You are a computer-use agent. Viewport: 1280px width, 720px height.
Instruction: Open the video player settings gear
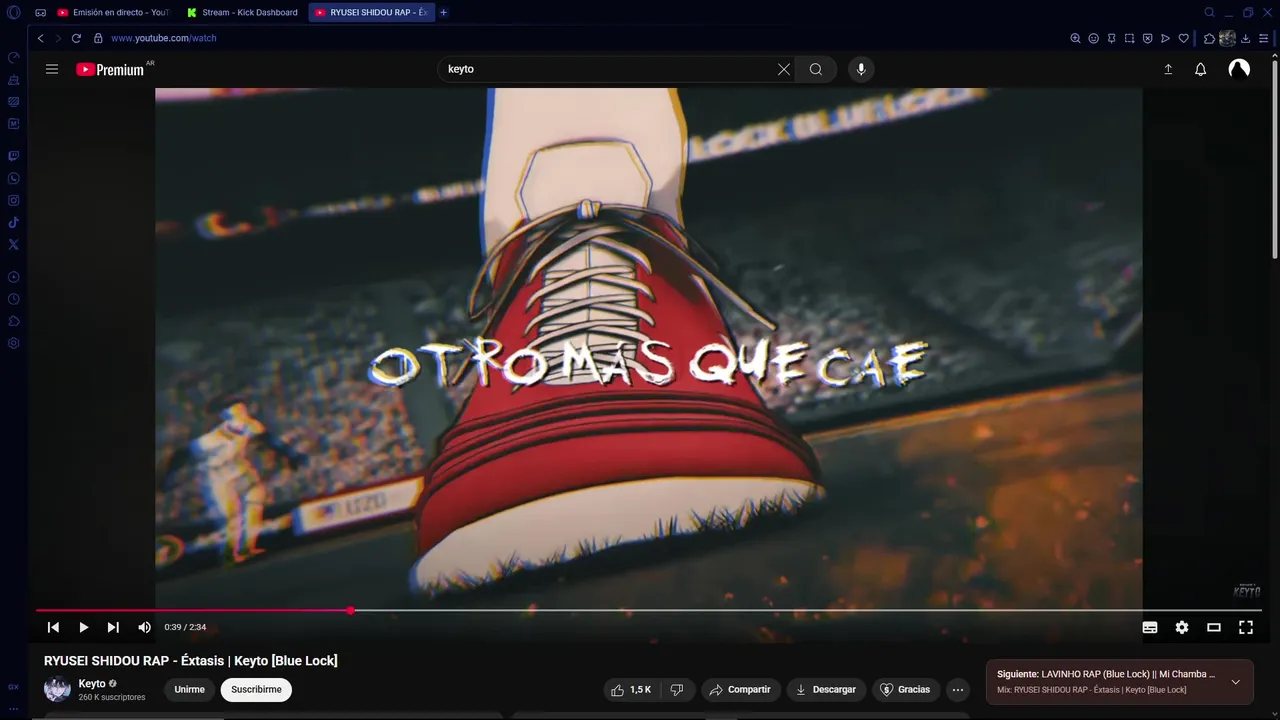[1182, 627]
